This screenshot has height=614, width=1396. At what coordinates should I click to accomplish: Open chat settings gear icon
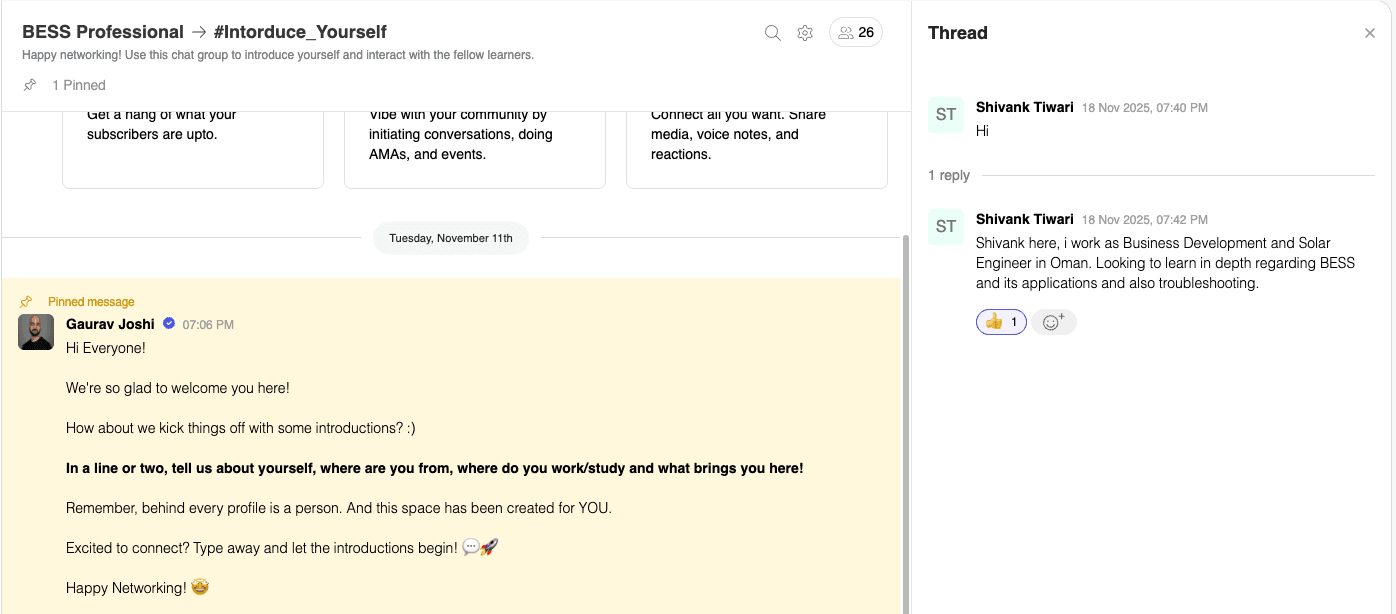805,33
